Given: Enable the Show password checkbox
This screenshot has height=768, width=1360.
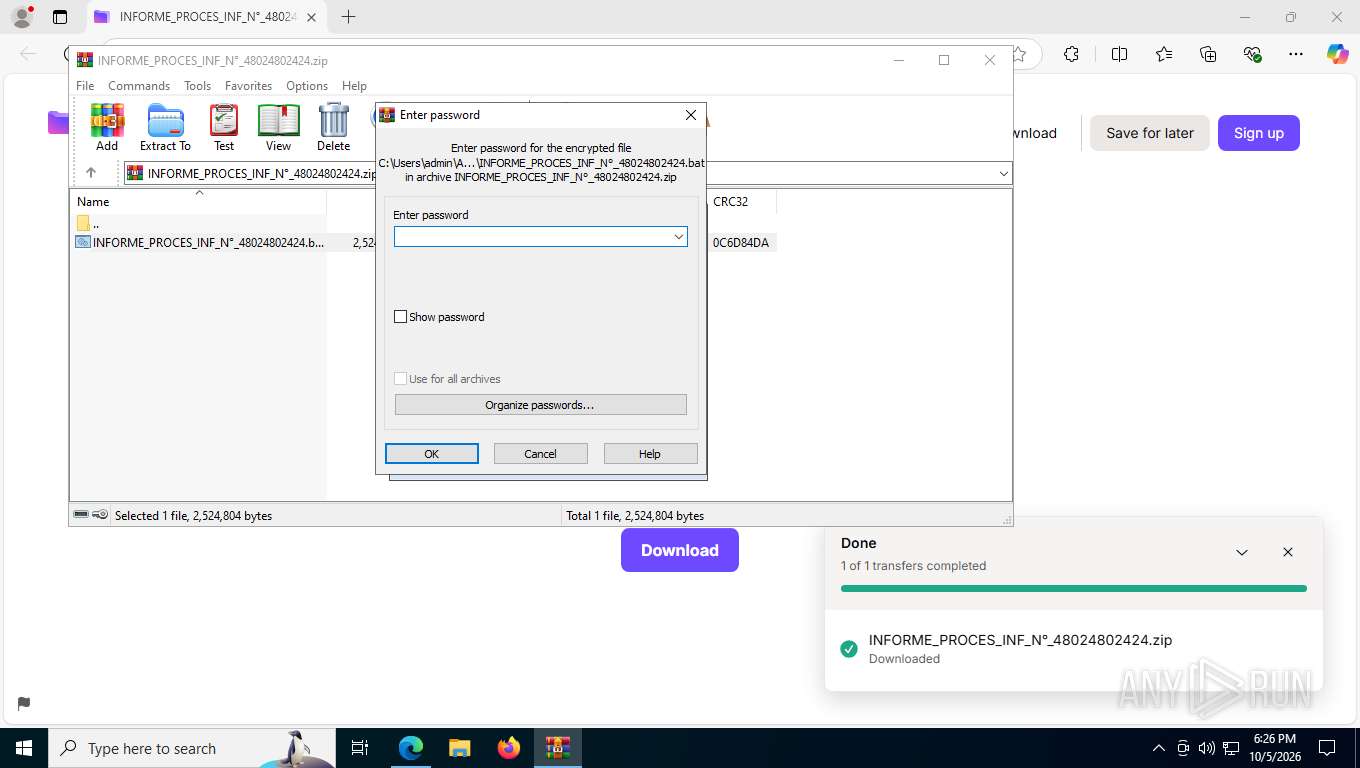Looking at the screenshot, I should point(401,317).
